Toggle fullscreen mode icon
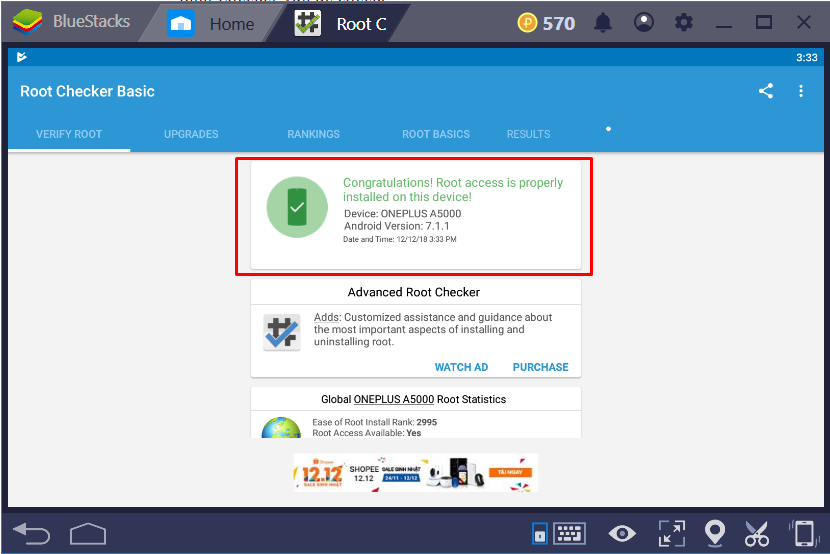 672,533
